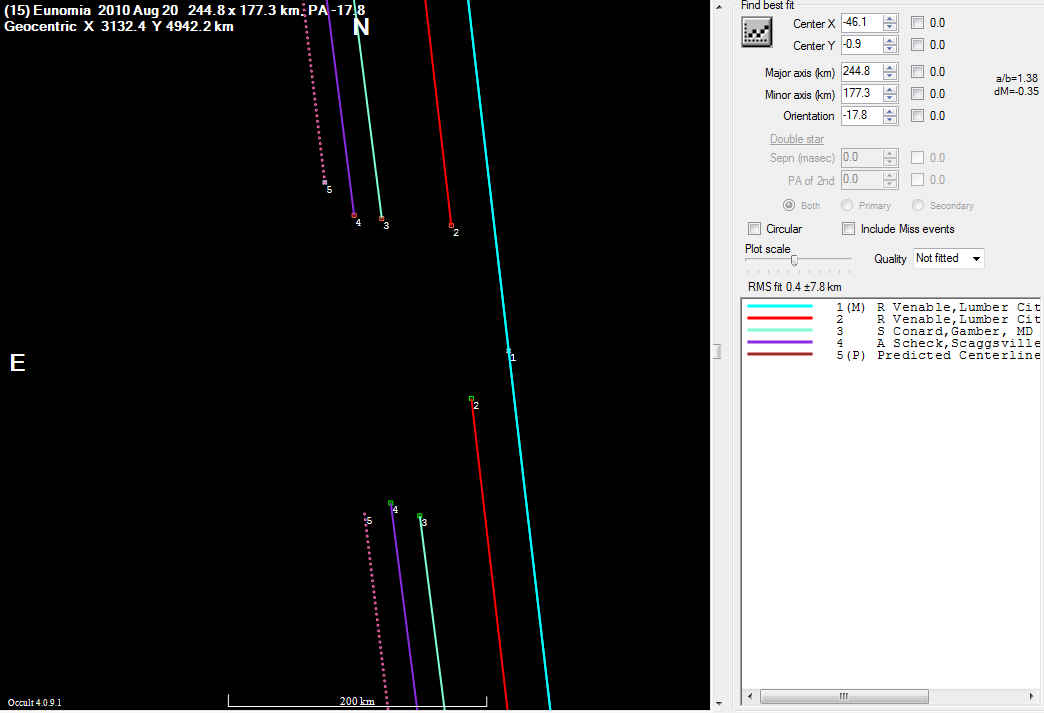The width and height of the screenshot is (1044, 713).
Task: Enable the Orientation checkbox
Action: 917,115
